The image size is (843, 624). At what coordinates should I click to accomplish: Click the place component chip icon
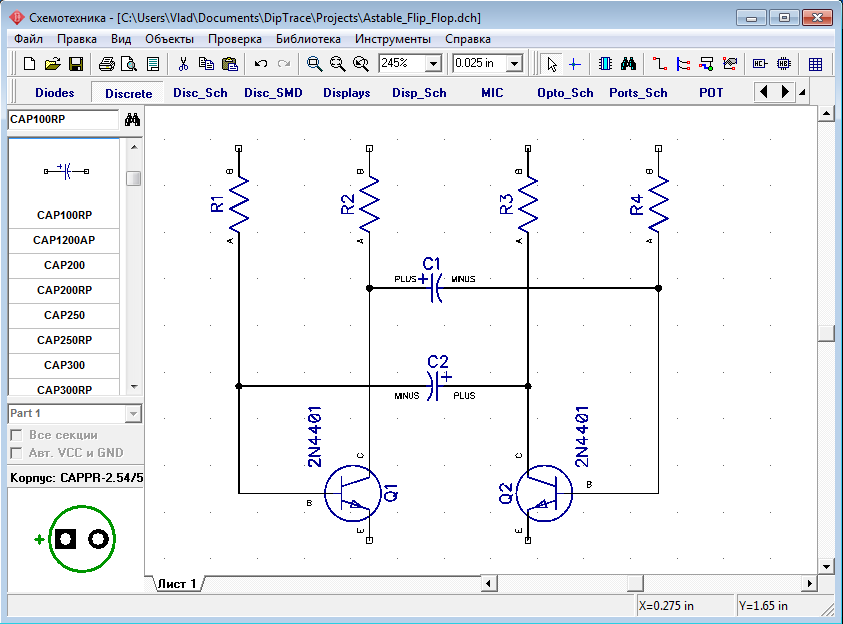click(x=605, y=64)
